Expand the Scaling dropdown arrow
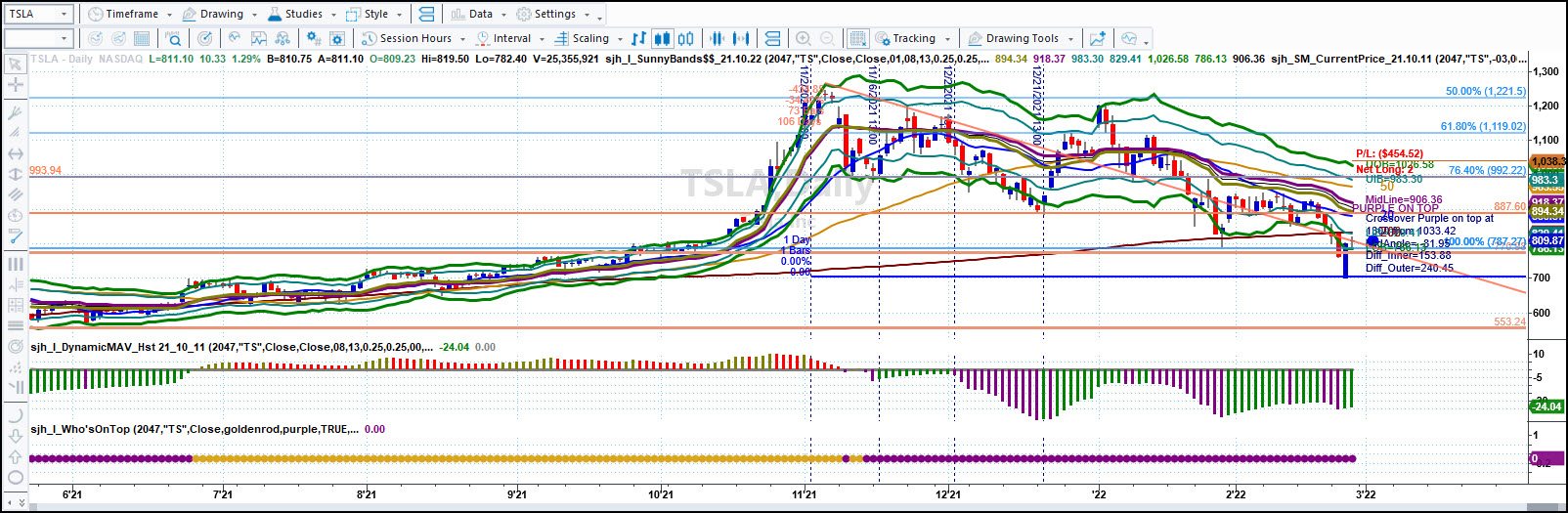The height and width of the screenshot is (513, 1568). coord(620,39)
